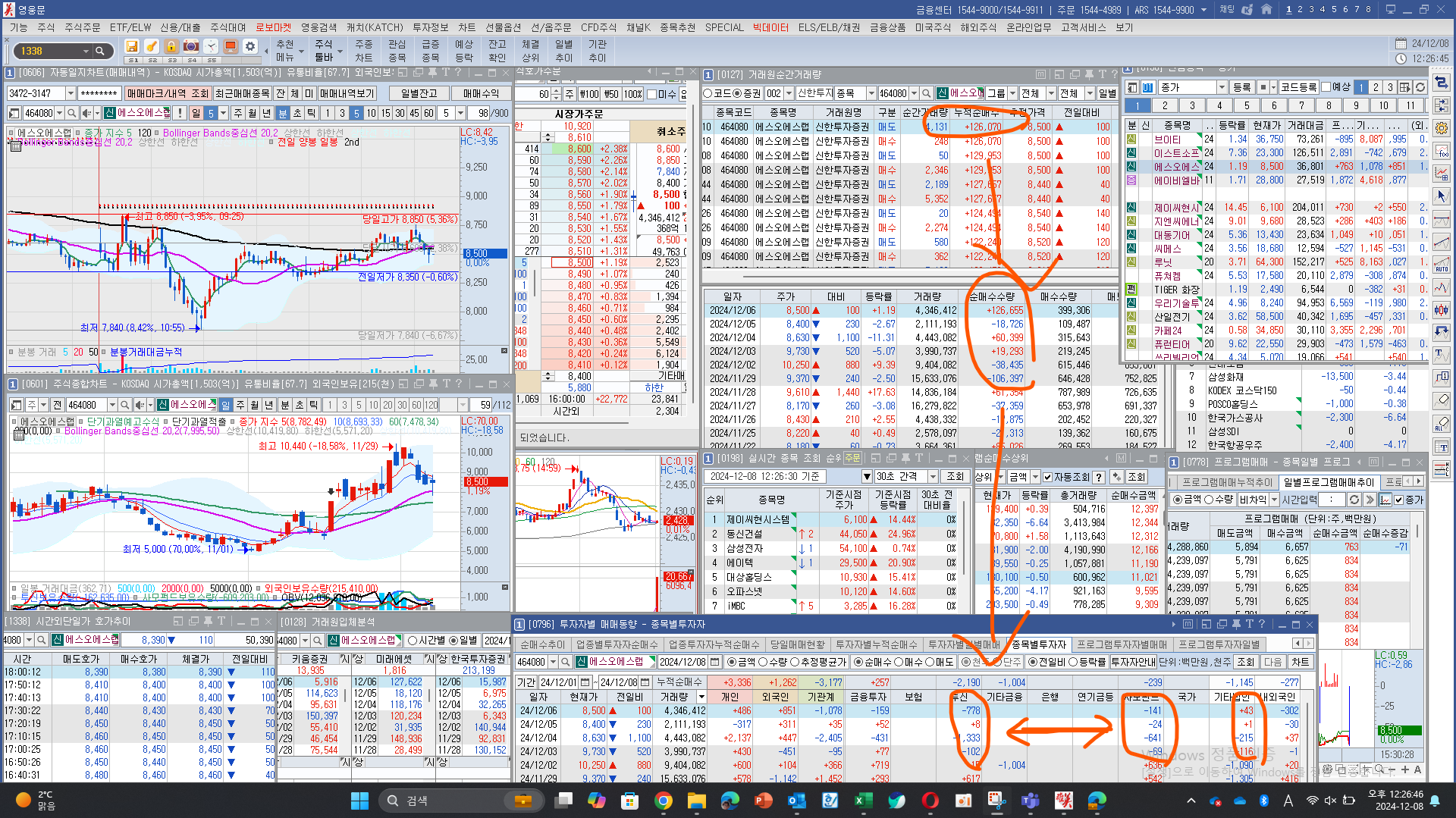1456x818 pixels.
Task: Open 로보마켓 menu
Action: coord(273,27)
